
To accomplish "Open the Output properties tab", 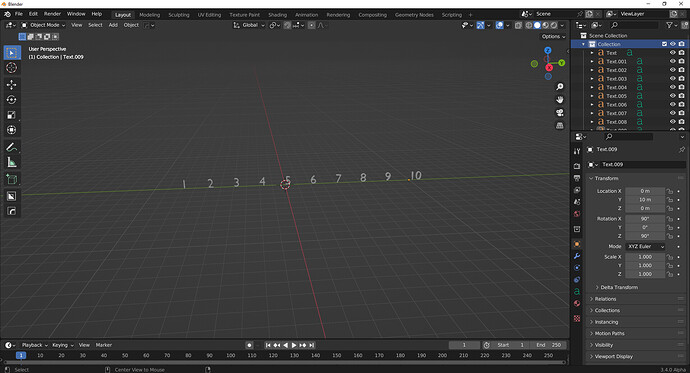I will point(577,178).
